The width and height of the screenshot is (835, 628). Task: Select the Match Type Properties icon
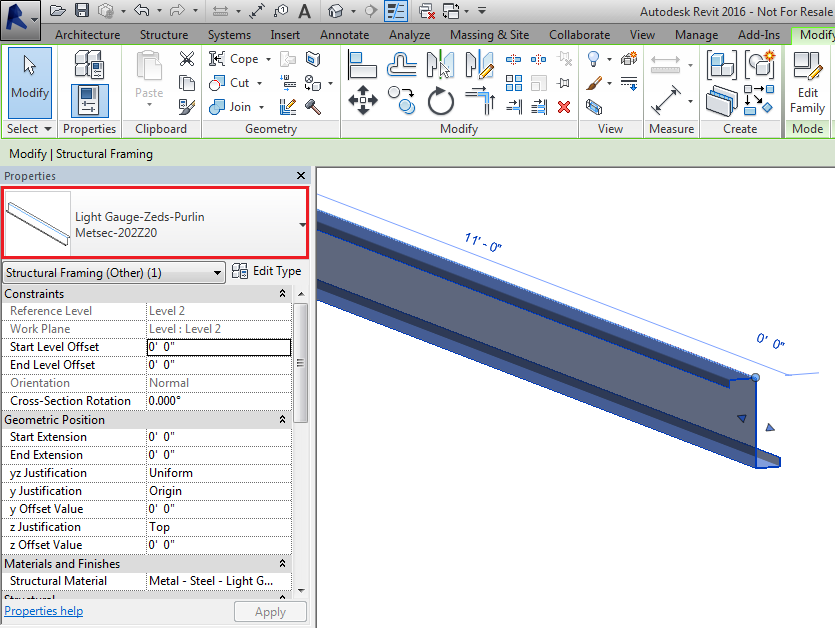187,107
